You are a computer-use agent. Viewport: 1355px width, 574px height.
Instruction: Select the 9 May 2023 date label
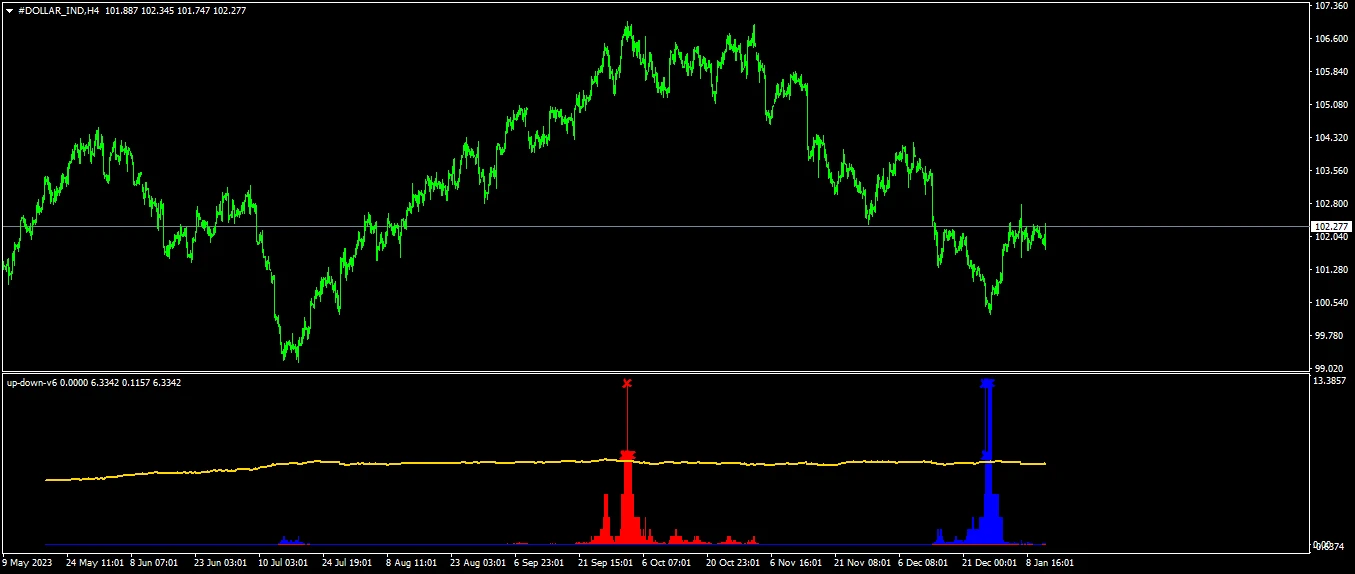[x=28, y=563]
